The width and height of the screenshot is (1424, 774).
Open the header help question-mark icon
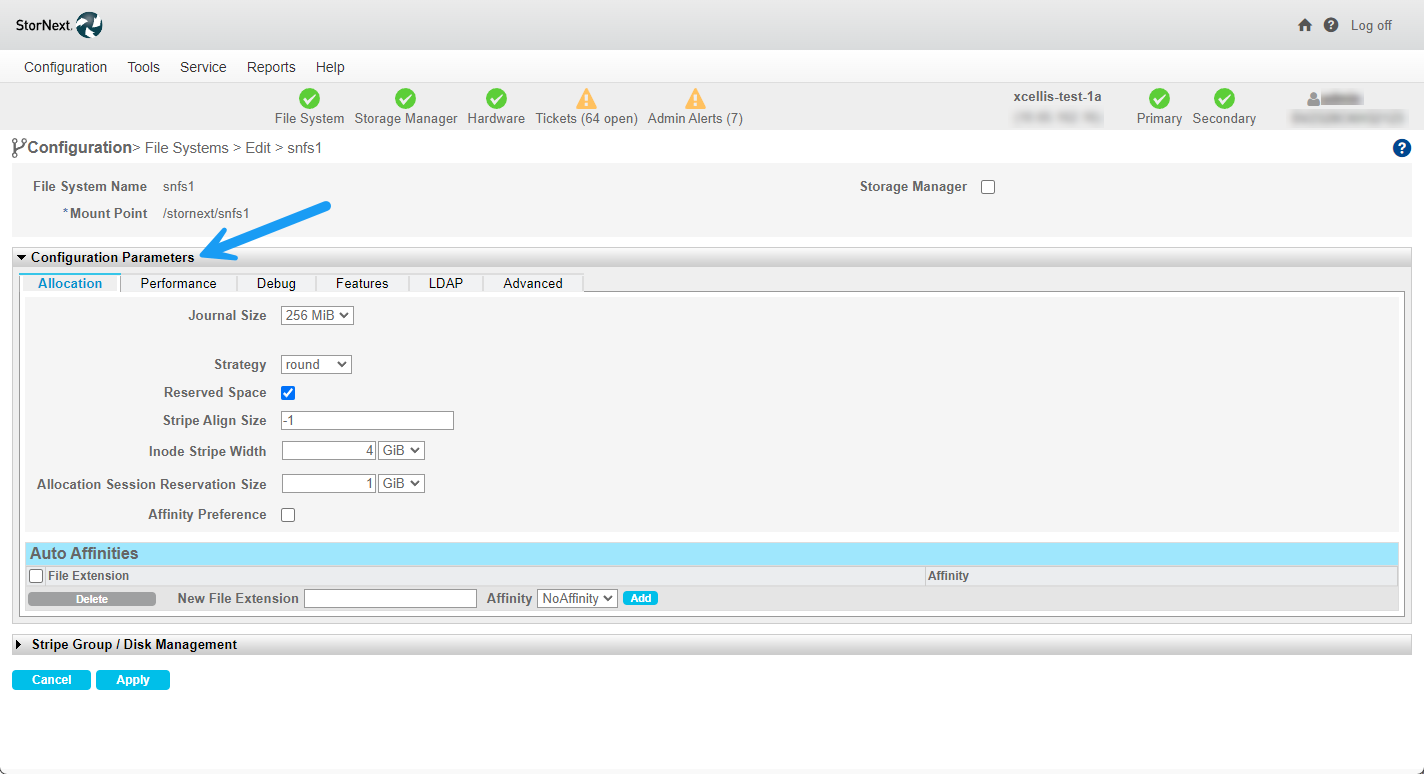coord(1331,25)
